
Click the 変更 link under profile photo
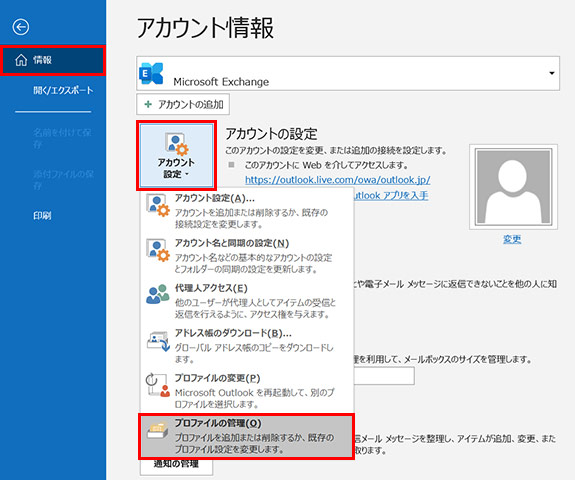coord(512,239)
